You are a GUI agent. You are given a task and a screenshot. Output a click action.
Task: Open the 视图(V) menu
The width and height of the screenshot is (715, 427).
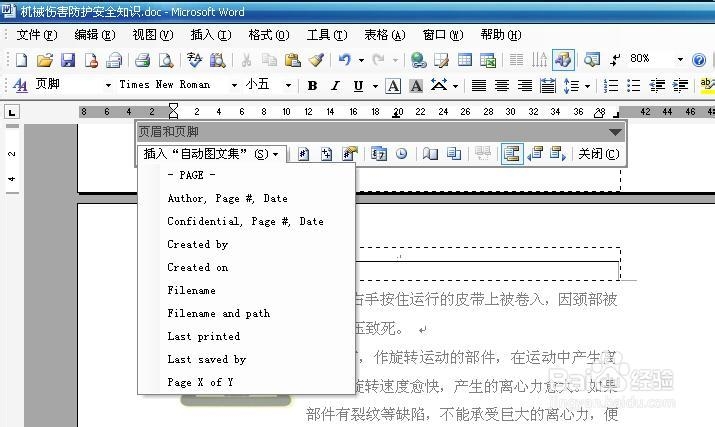click(153, 35)
